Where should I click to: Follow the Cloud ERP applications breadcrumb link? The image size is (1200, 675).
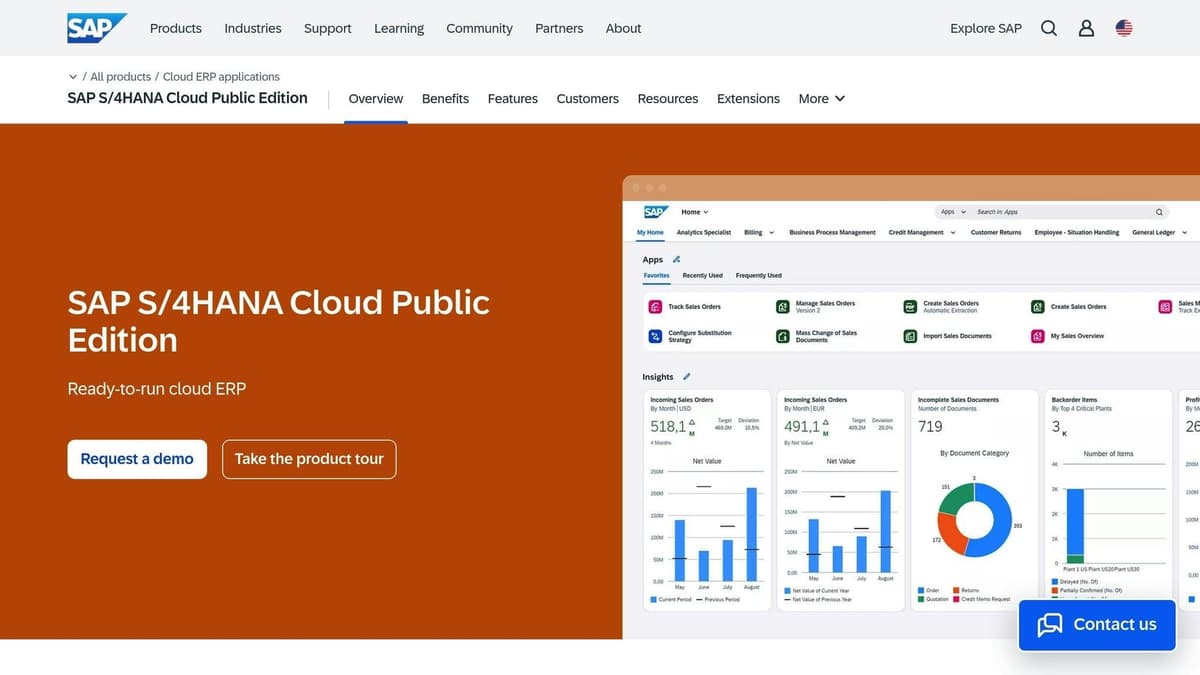pyautogui.click(x=218, y=76)
